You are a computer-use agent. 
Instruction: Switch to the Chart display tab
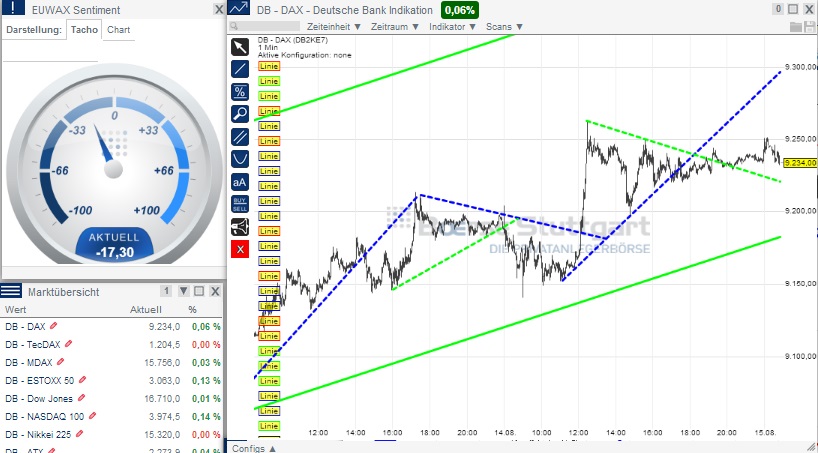click(118, 30)
